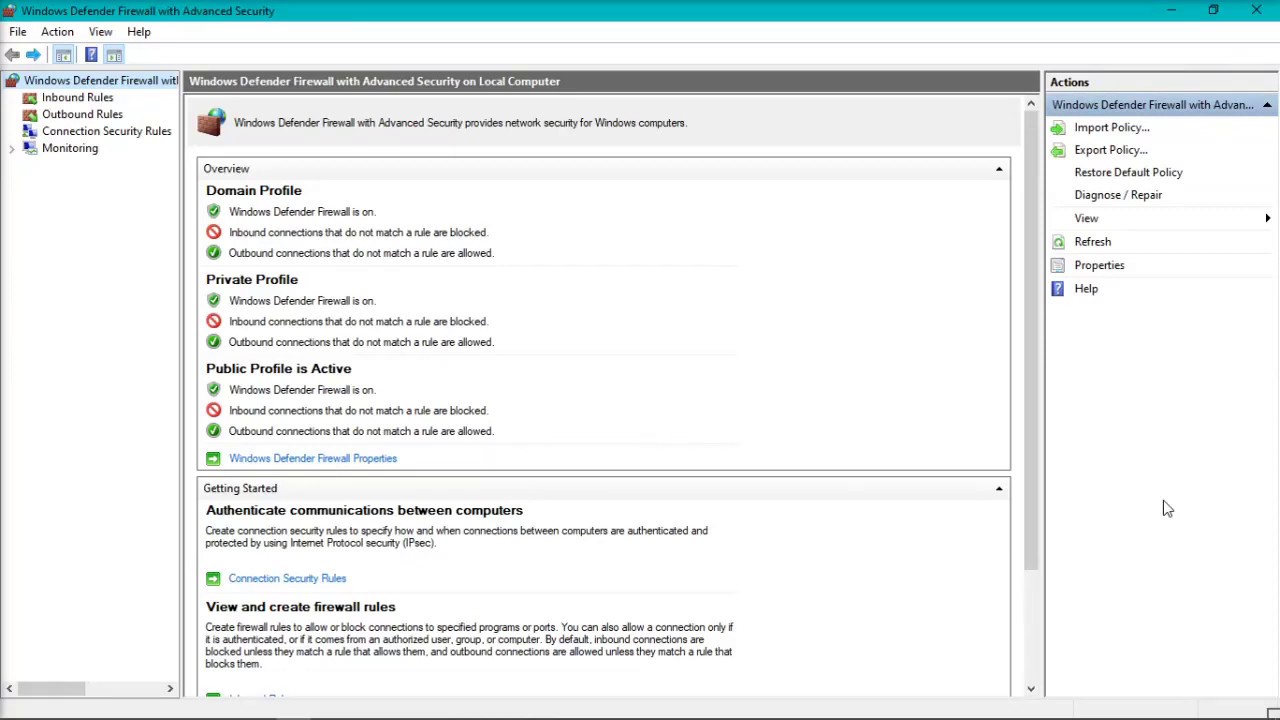Click the blue Help question icon
This screenshot has width=1280, height=720.
coord(1058,289)
